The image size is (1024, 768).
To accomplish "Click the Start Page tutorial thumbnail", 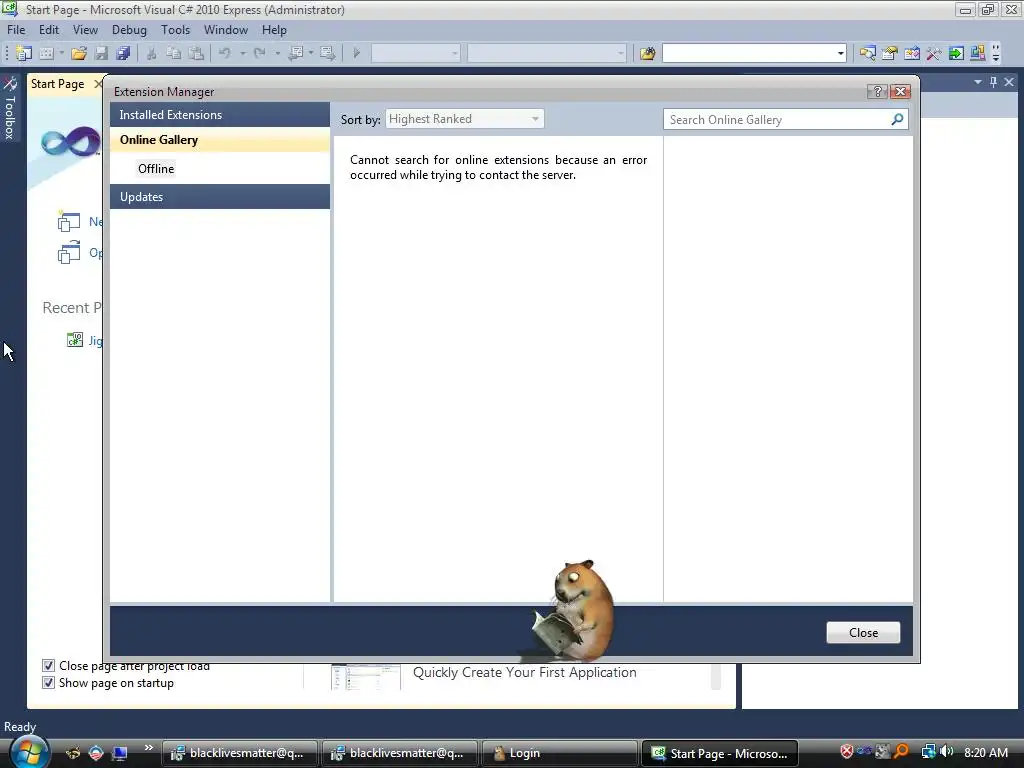I will tap(366, 677).
